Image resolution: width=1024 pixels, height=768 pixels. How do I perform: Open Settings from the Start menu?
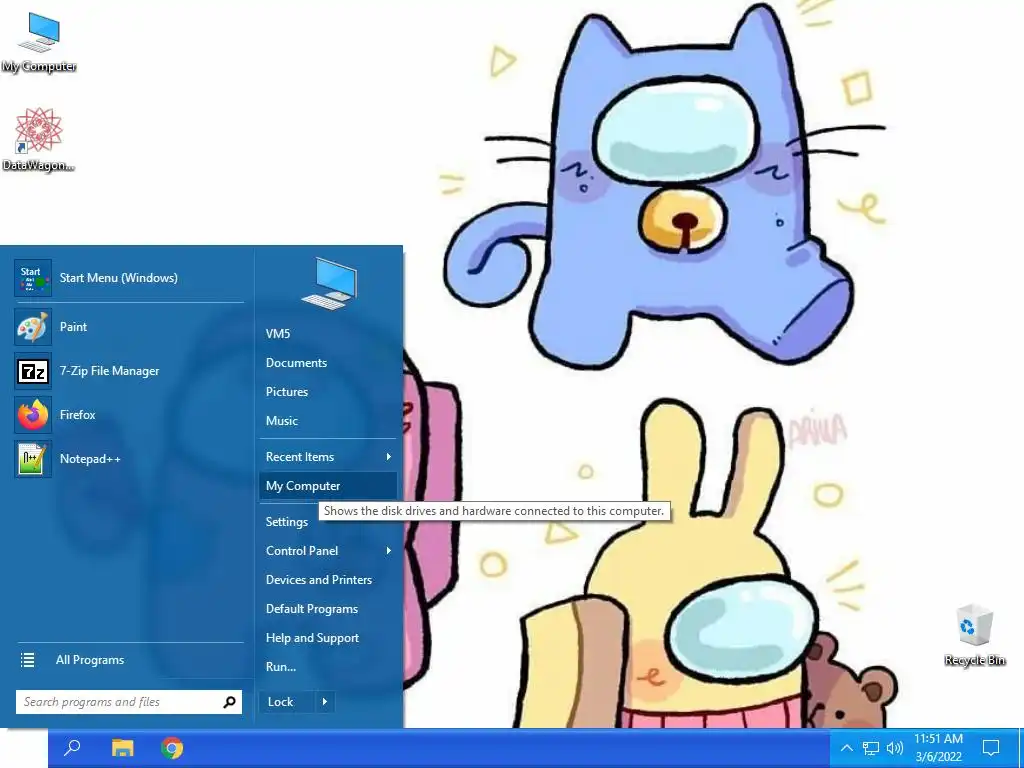click(287, 521)
